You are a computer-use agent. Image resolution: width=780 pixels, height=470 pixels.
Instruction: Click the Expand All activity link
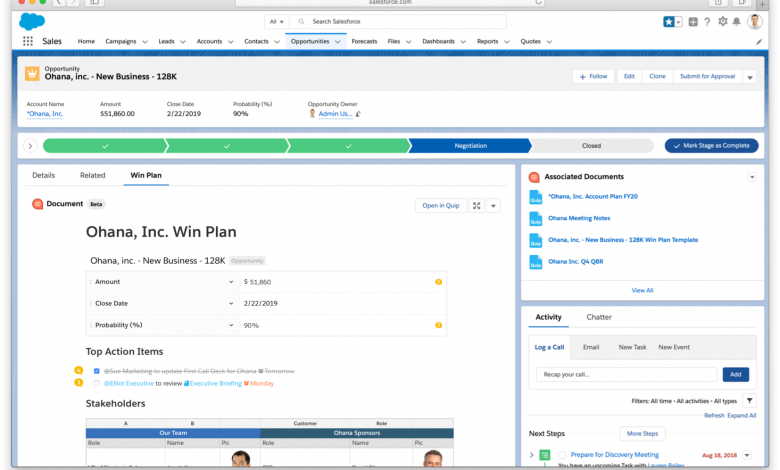(742, 416)
